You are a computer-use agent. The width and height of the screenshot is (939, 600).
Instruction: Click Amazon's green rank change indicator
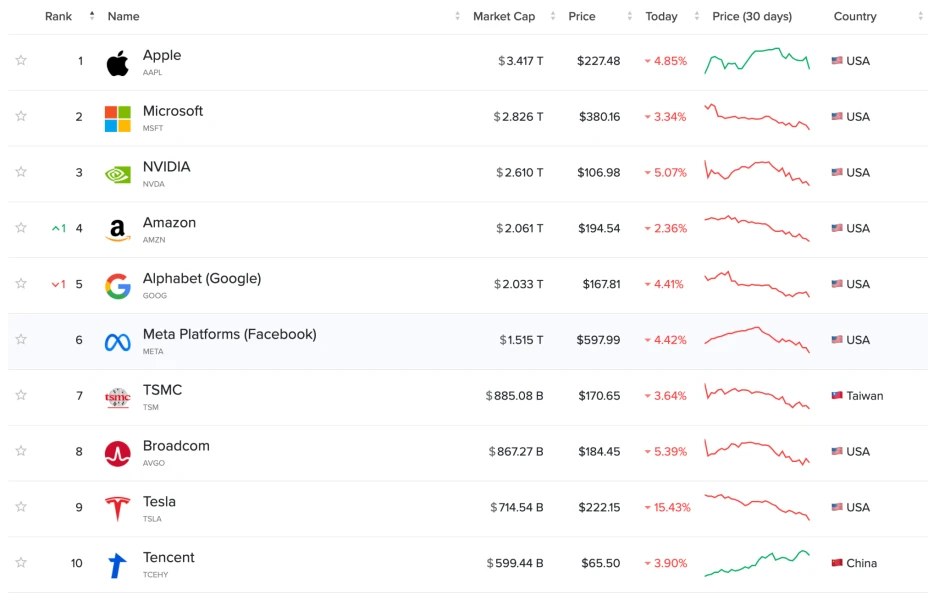59,228
